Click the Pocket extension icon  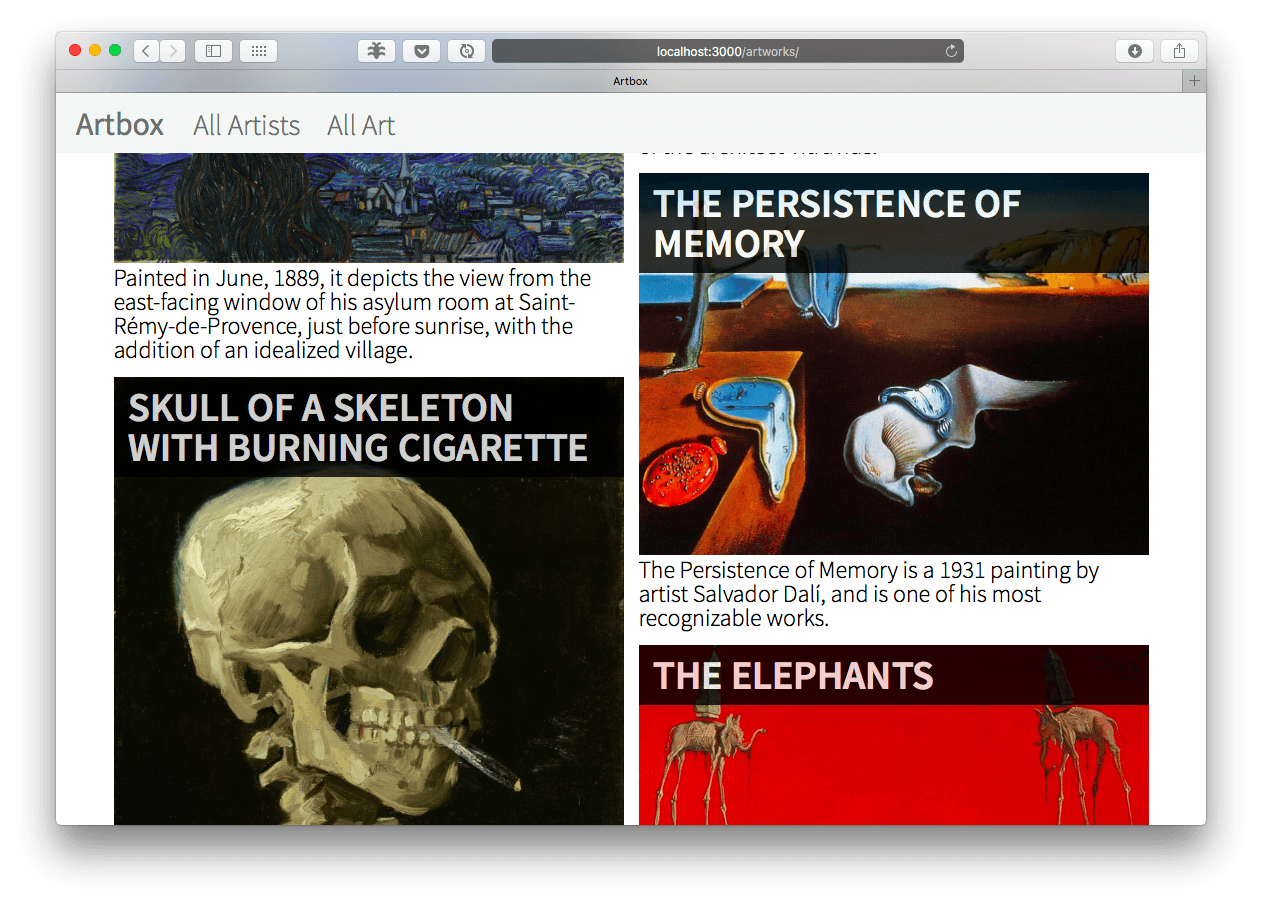(421, 51)
